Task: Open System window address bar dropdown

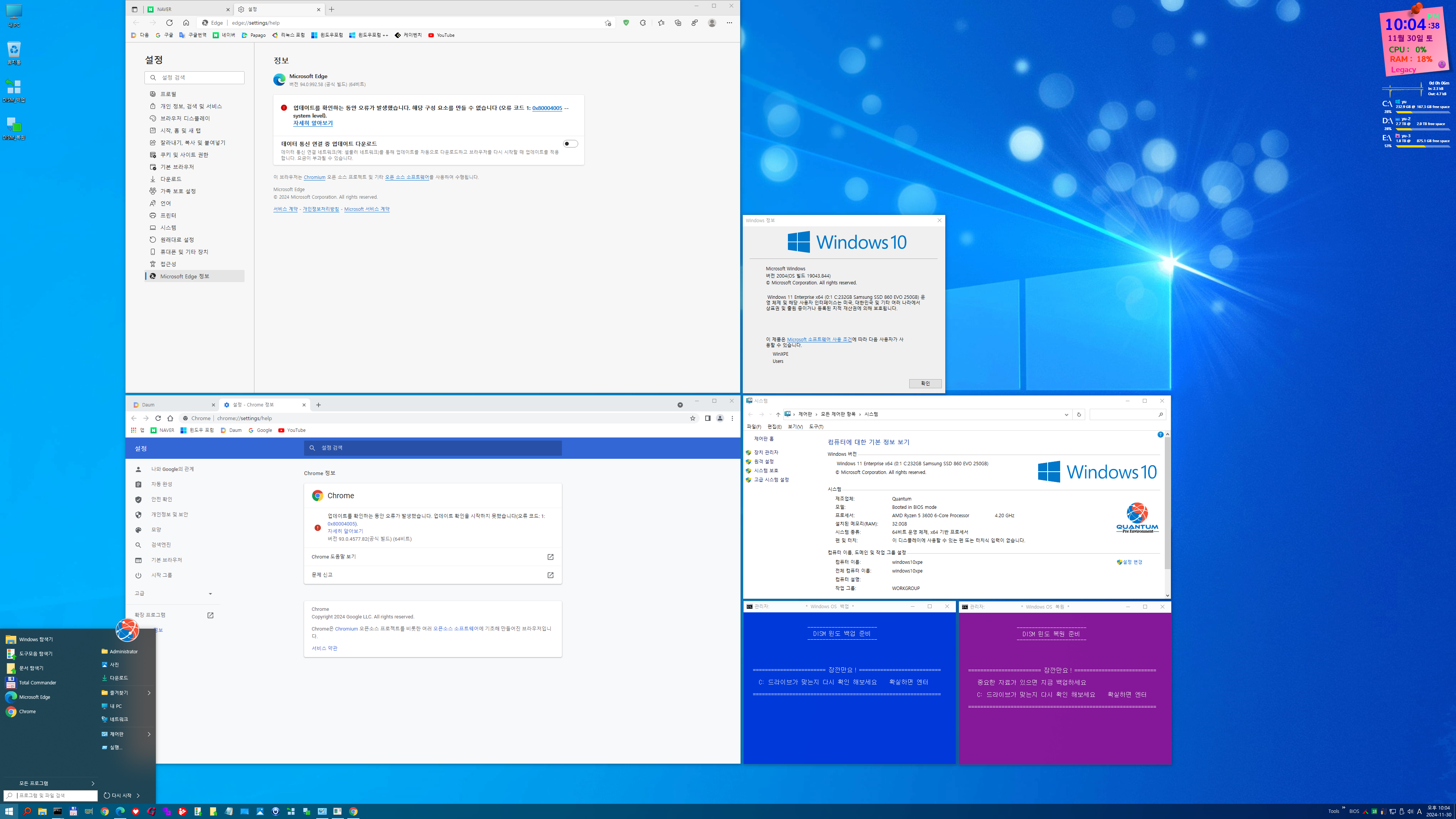Action: point(1066,414)
